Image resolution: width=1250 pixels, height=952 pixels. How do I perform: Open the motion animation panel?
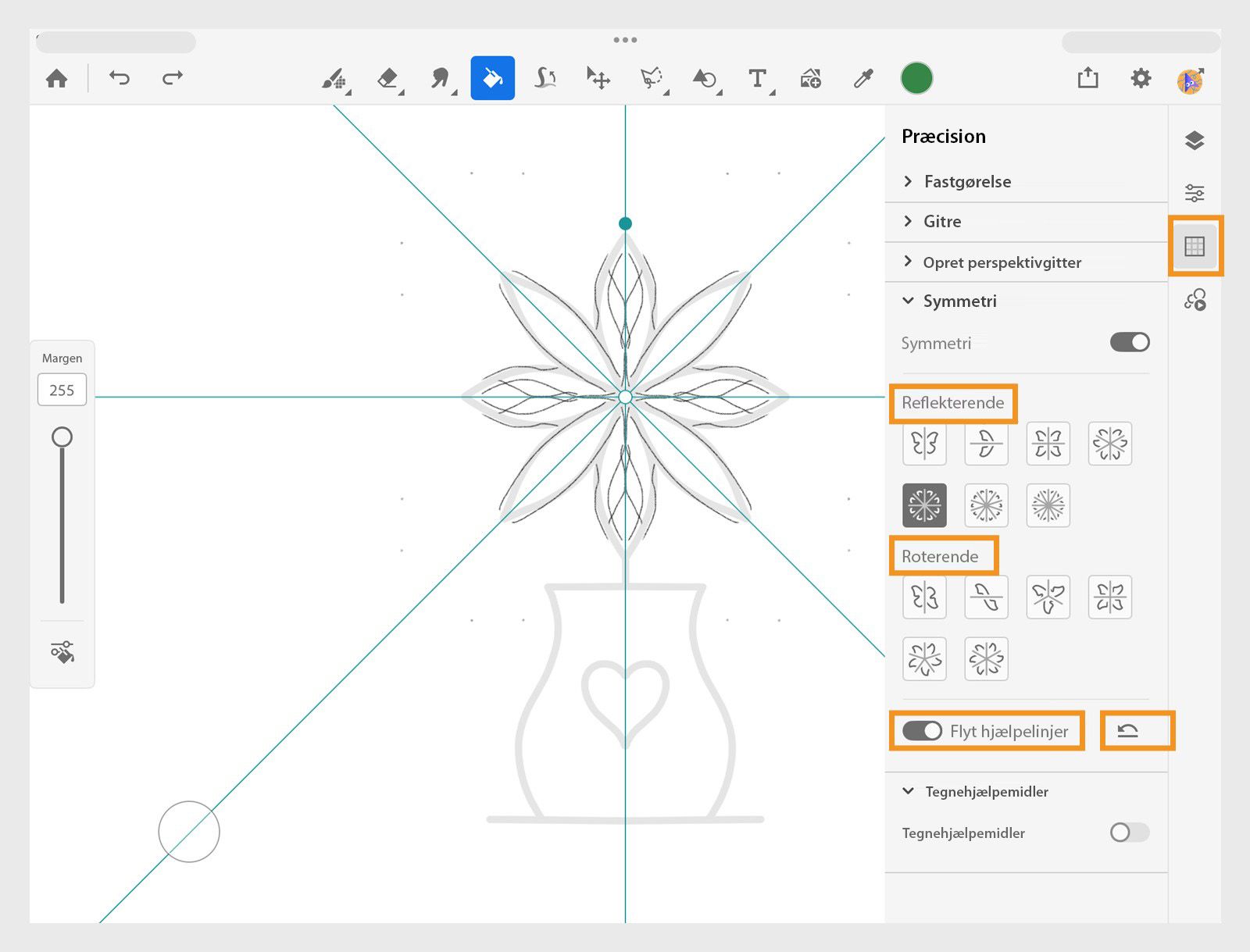tap(1195, 300)
